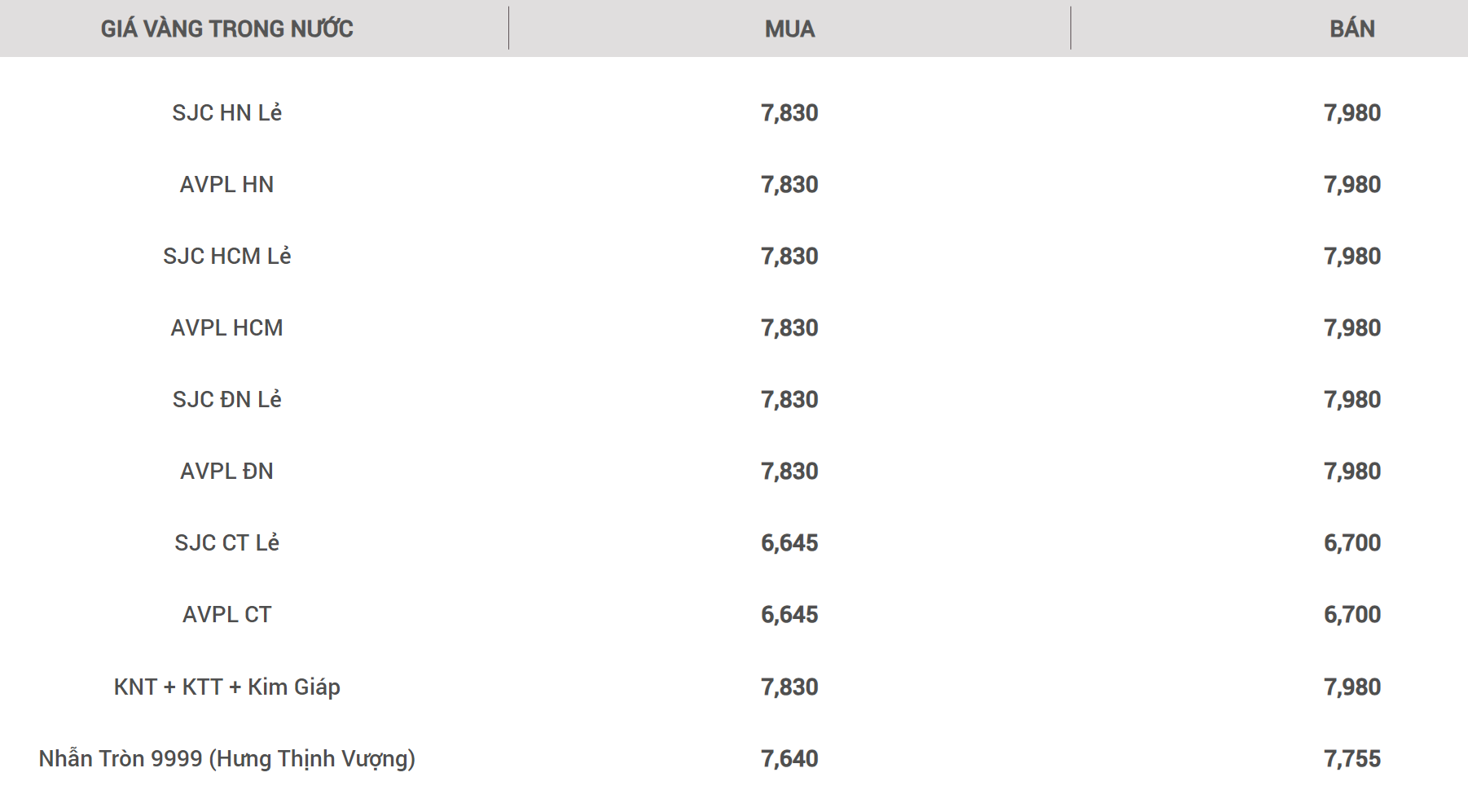This screenshot has height=812, width=1468.
Task: Select the SJC CT Lẻ row label
Action: coord(226,542)
